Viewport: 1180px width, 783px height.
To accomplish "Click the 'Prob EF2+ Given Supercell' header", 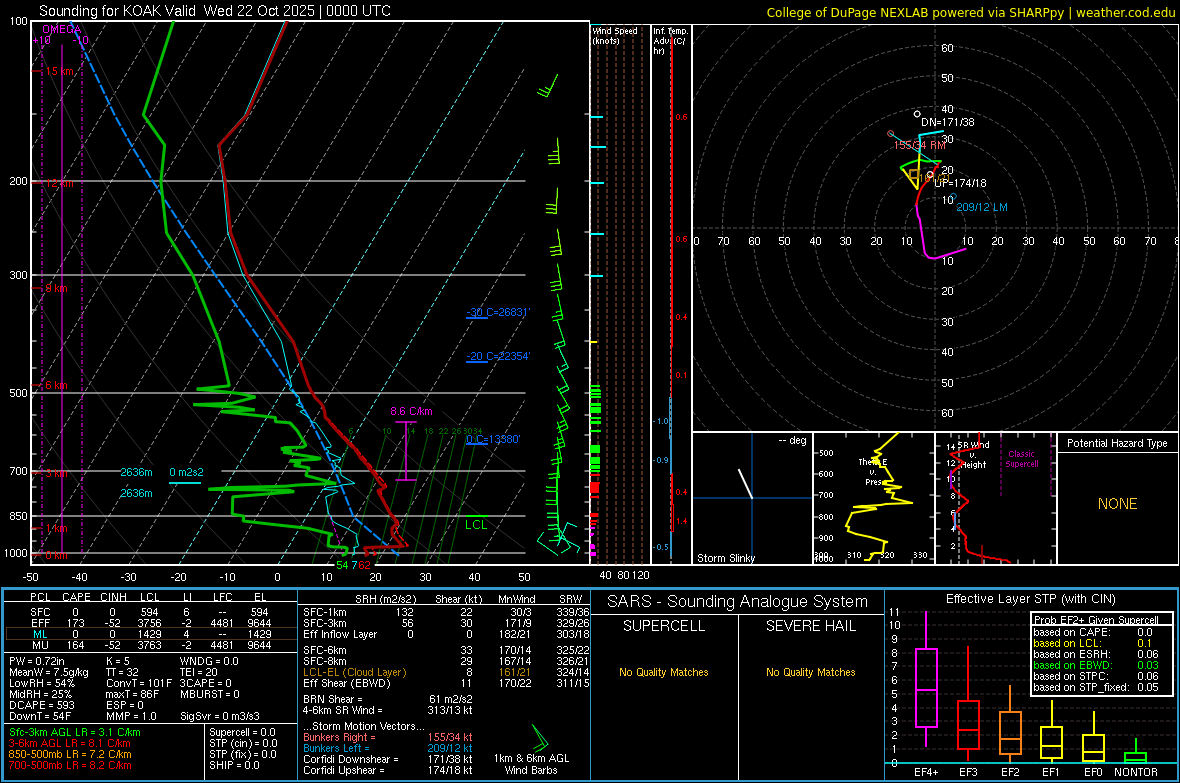I will [1096, 620].
